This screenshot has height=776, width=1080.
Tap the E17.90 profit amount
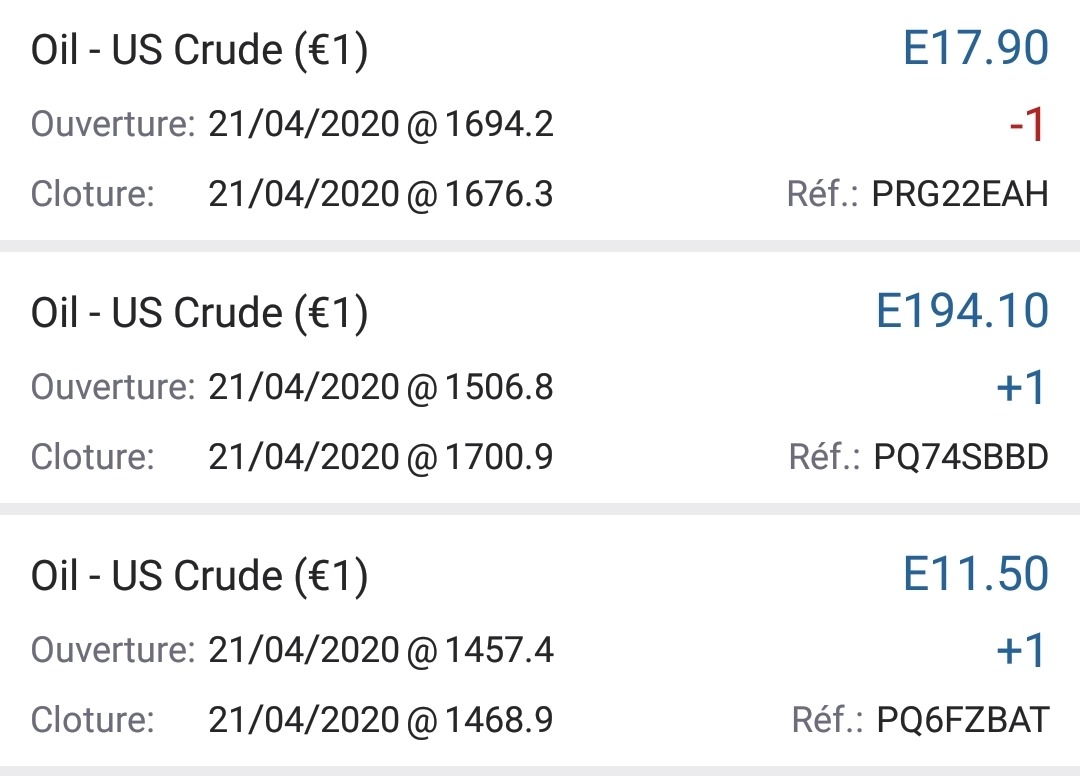975,49
